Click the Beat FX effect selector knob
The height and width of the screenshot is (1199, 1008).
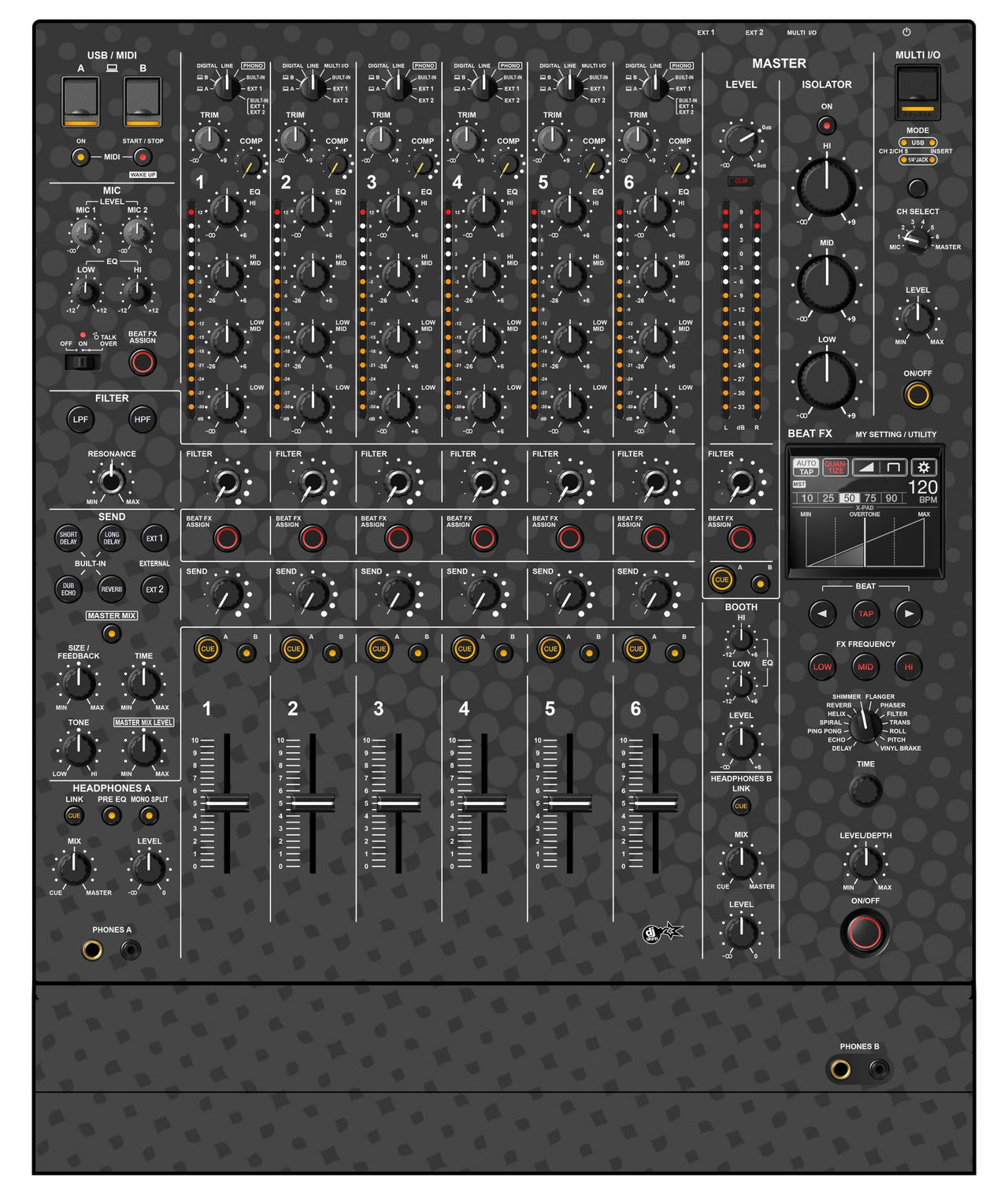click(865, 726)
